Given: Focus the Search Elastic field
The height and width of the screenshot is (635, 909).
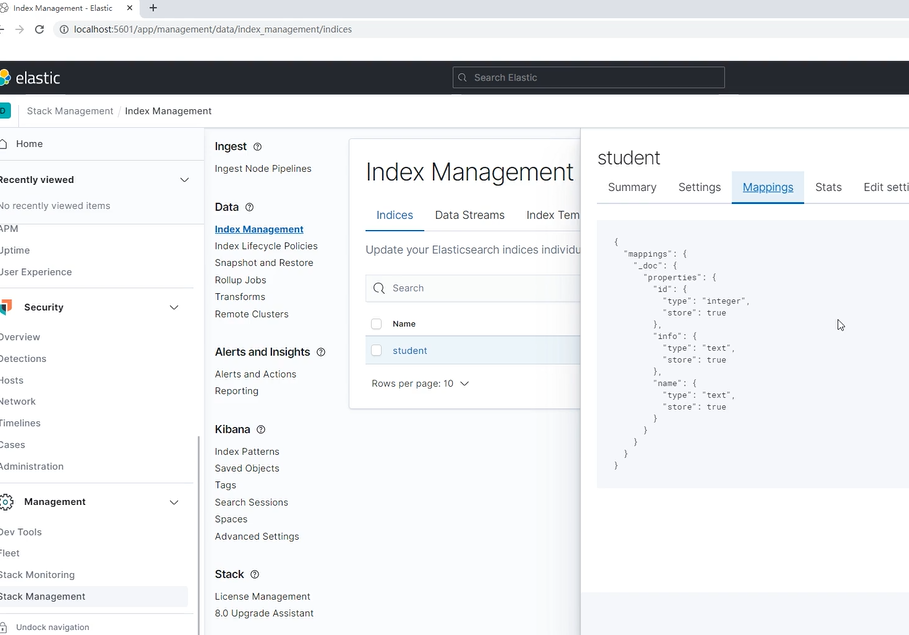Looking at the screenshot, I should [x=588, y=78].
